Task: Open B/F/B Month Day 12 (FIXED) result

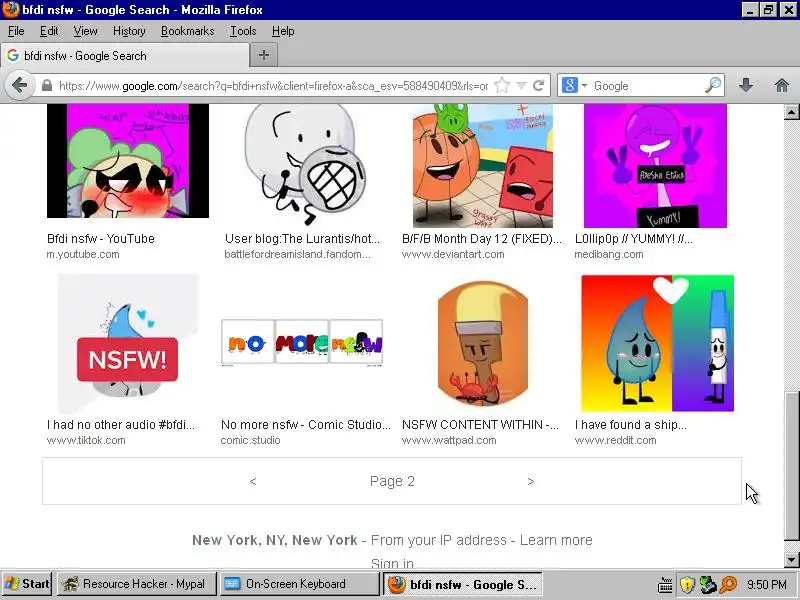Action: (x=482, y=238)
